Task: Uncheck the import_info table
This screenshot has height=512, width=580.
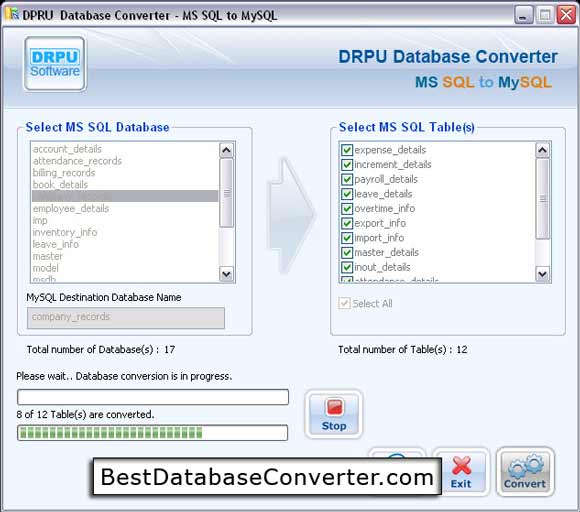Action: 347,238
